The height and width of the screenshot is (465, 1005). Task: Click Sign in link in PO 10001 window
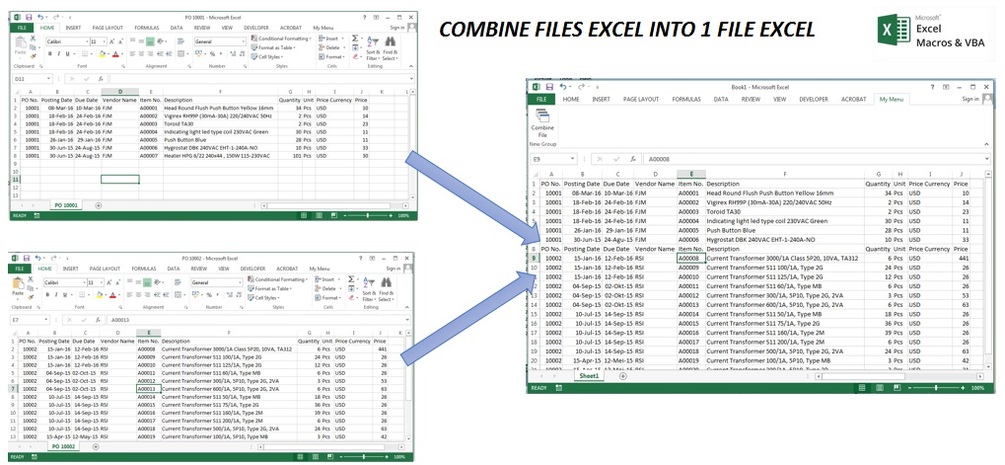tap(397, 28)
